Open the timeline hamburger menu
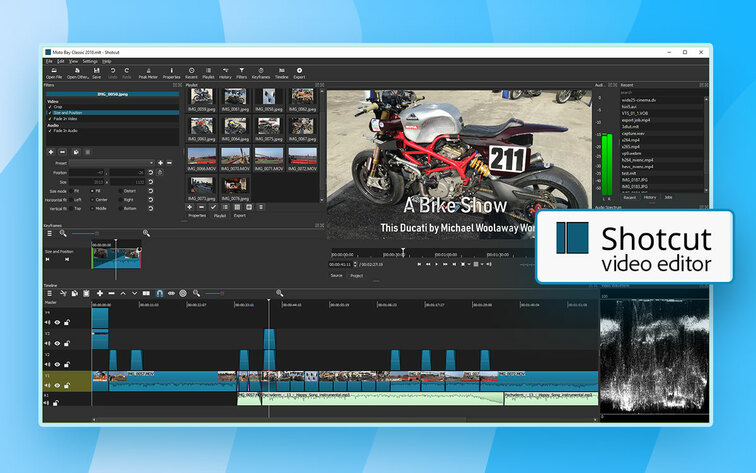Viewport: 756px width, 473px height. click(x=49, y=293)
